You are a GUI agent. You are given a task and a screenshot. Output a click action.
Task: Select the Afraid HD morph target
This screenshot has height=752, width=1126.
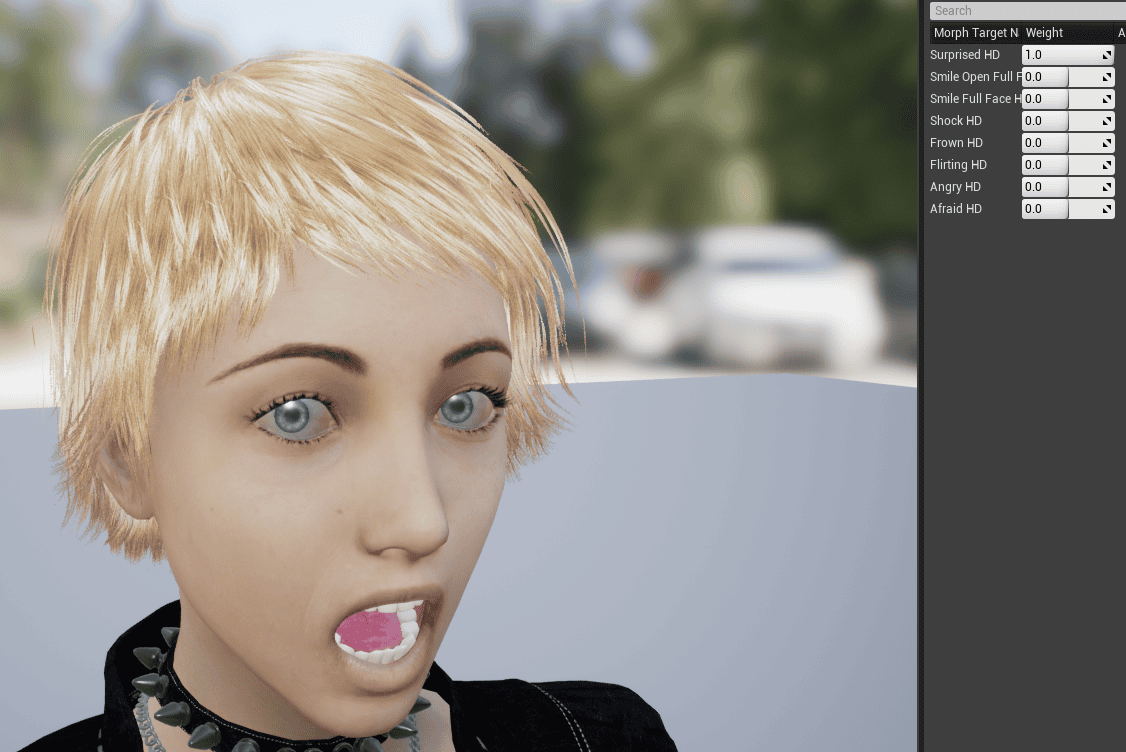(955, 209)
